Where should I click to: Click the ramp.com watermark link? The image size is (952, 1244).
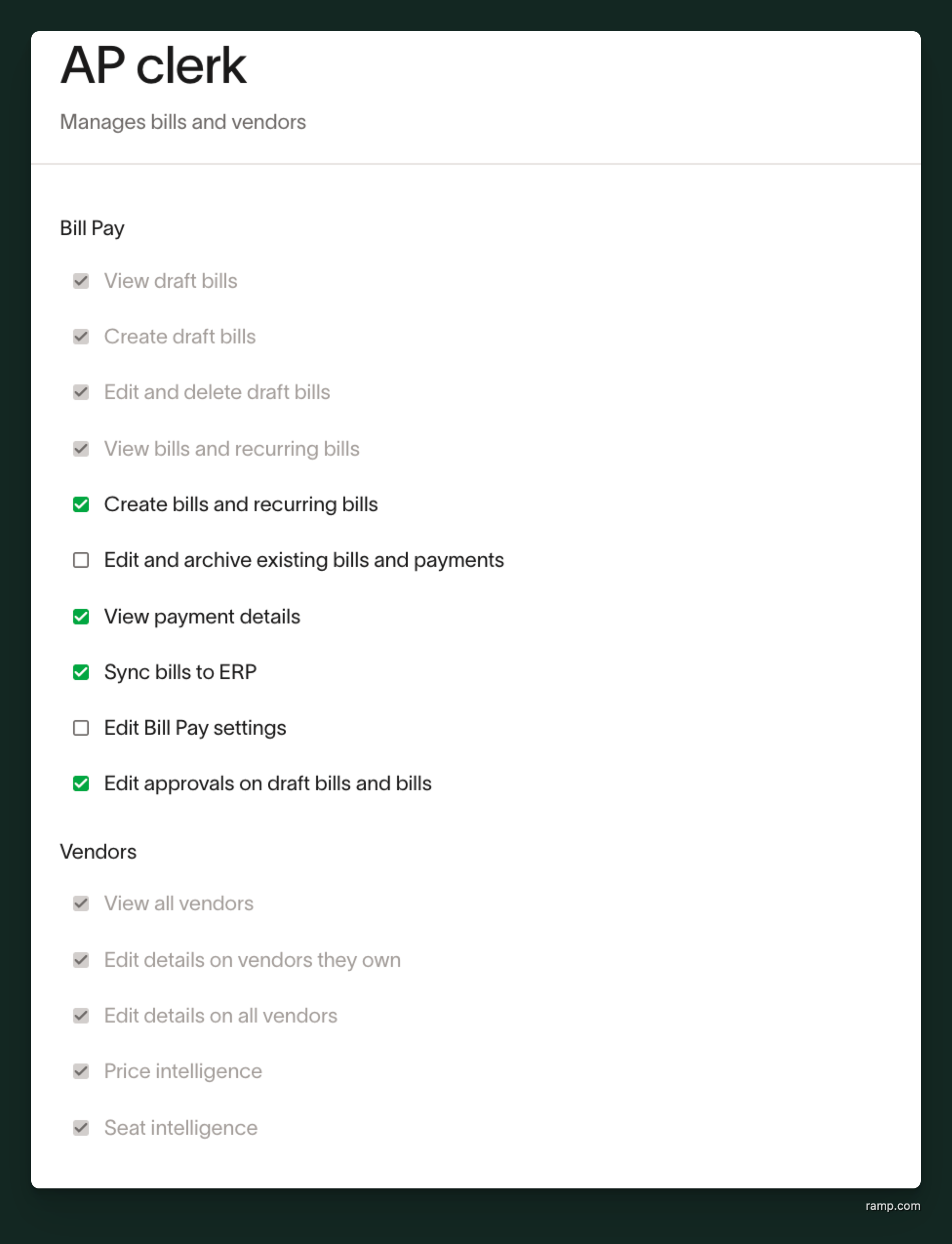(892, 1206)
